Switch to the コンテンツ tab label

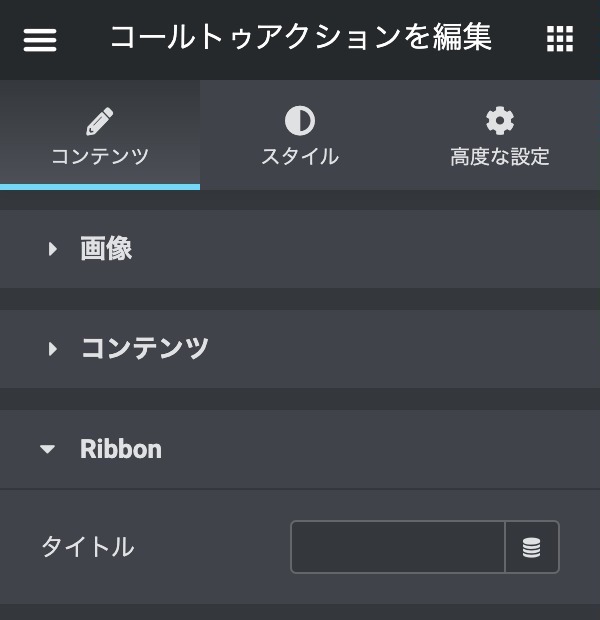[99, 157]
